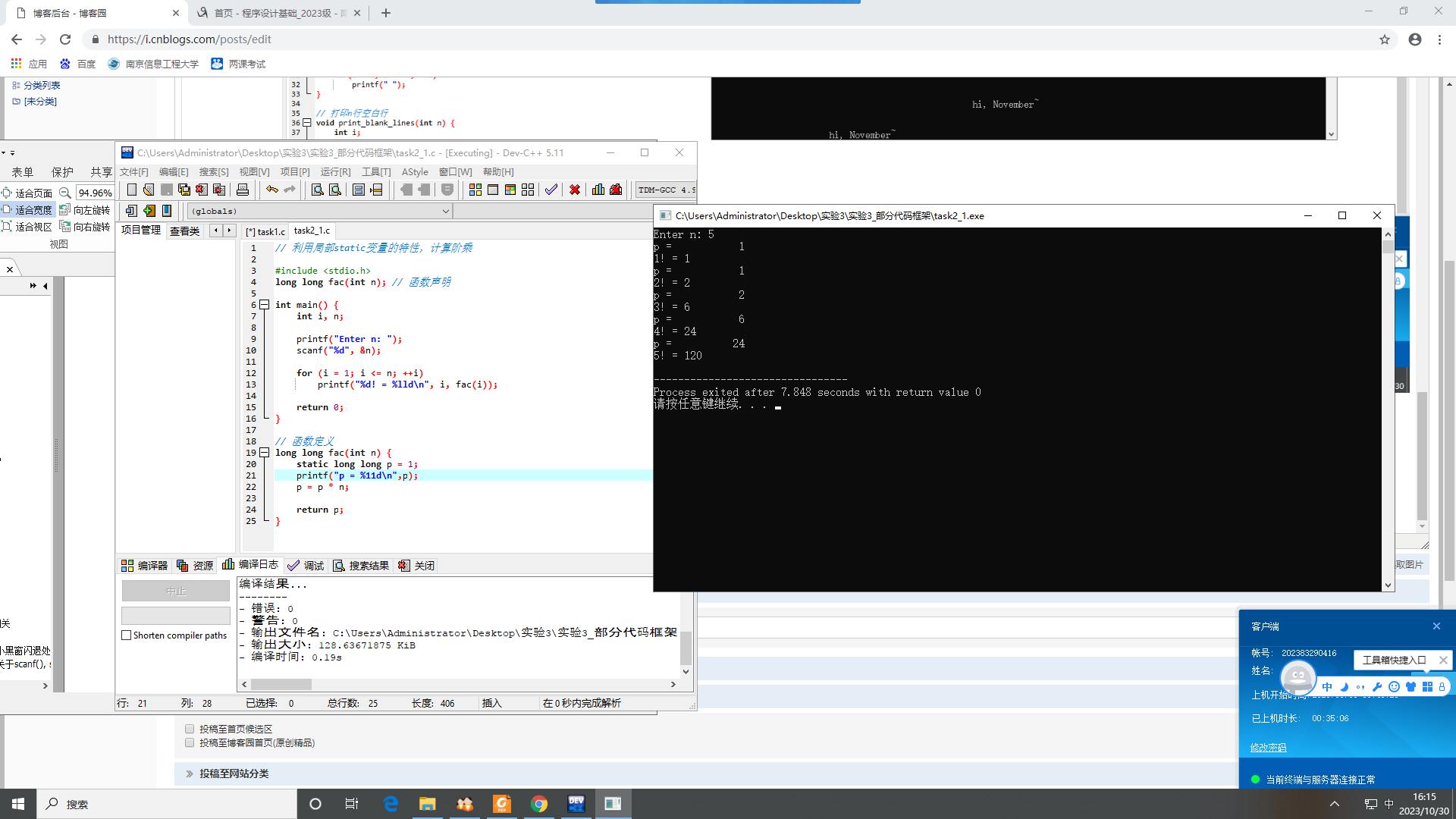This screenshot has width=1456, height=819.
Task: Check 投稿至博客园首页(原创精品) option
Action: (190, 742)
